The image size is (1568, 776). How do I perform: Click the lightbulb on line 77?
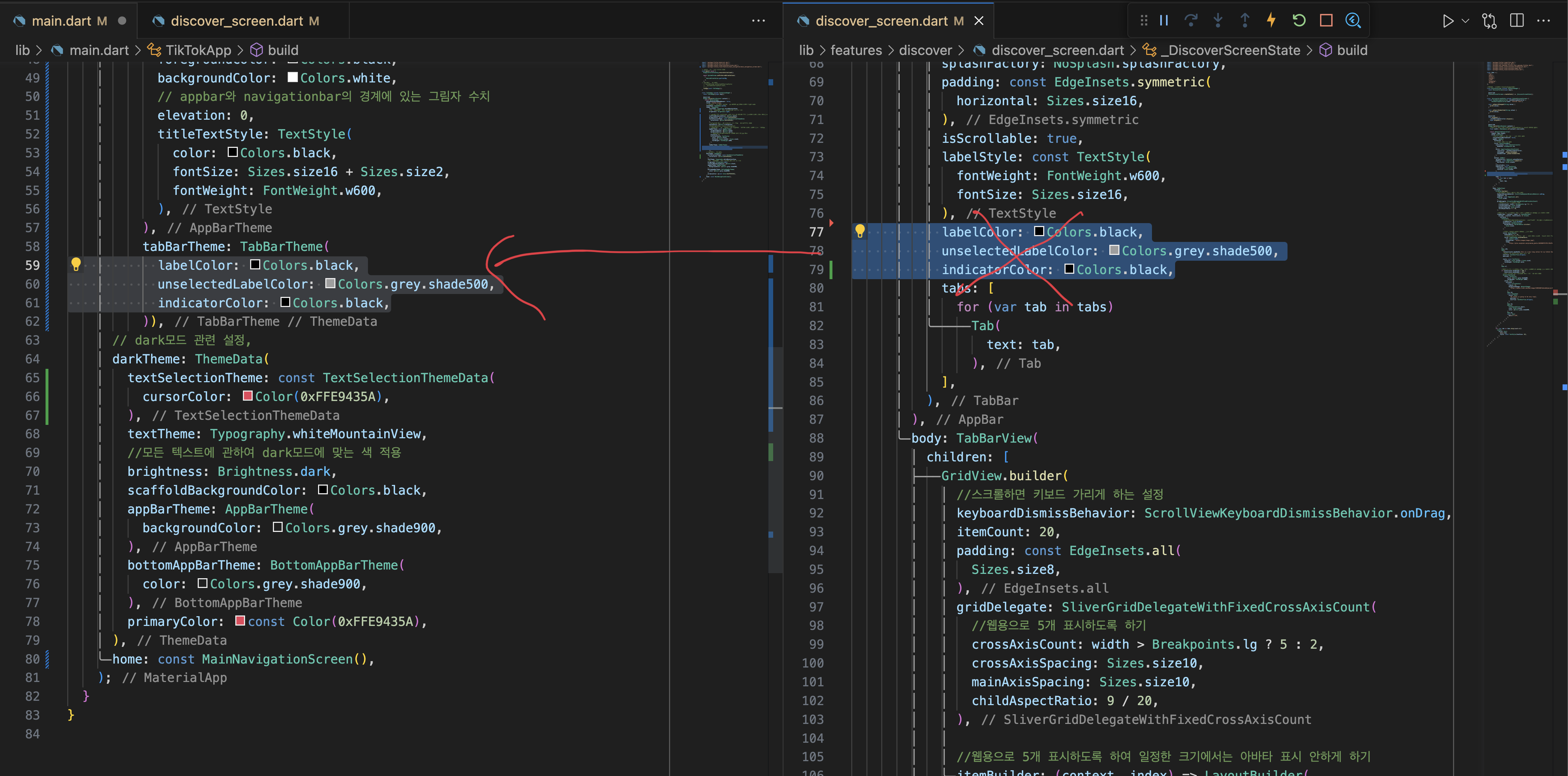[x=860, y=231]
